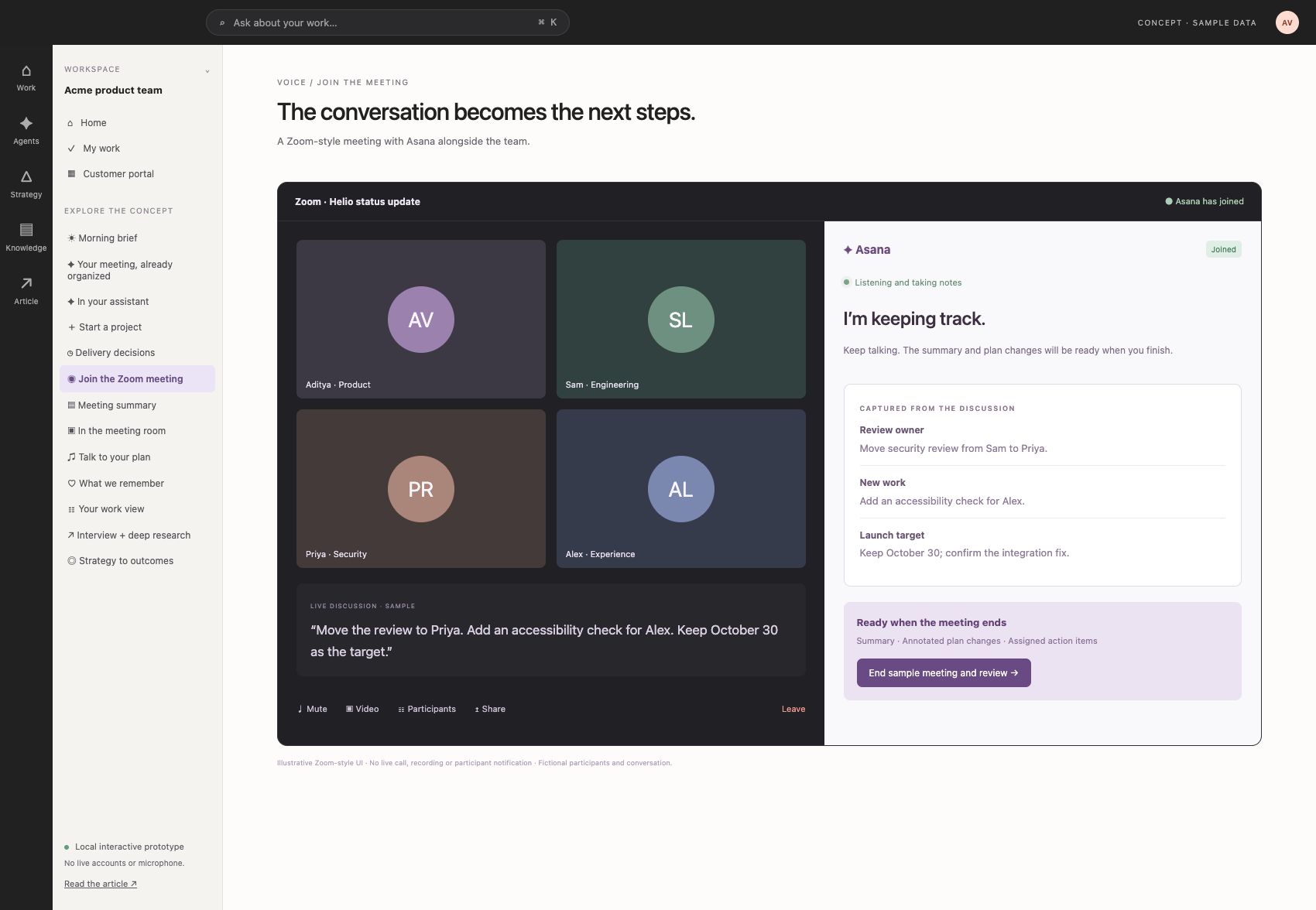Click the music note icon beside Talk to your plan
The height and width of the screenshot is (910, 1316).
[x=71, y=457]
